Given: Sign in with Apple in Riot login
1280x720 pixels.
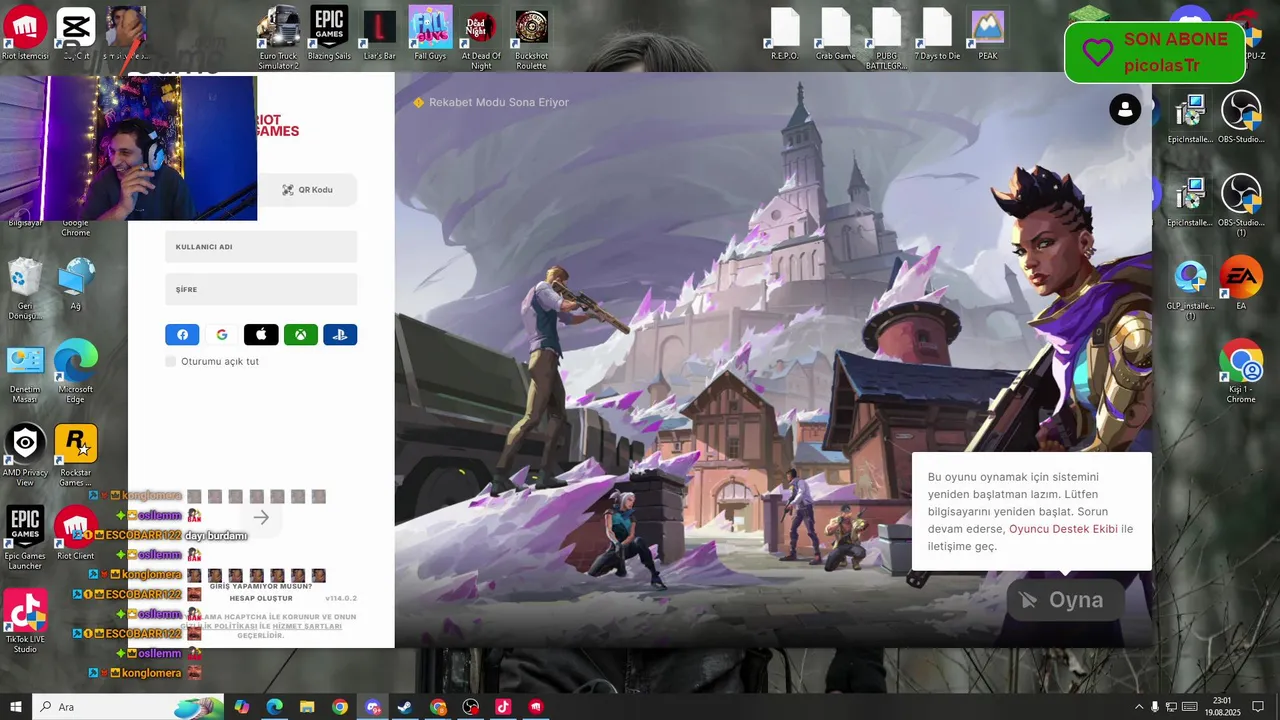Looking at the screenshot, I should point(261,335).
